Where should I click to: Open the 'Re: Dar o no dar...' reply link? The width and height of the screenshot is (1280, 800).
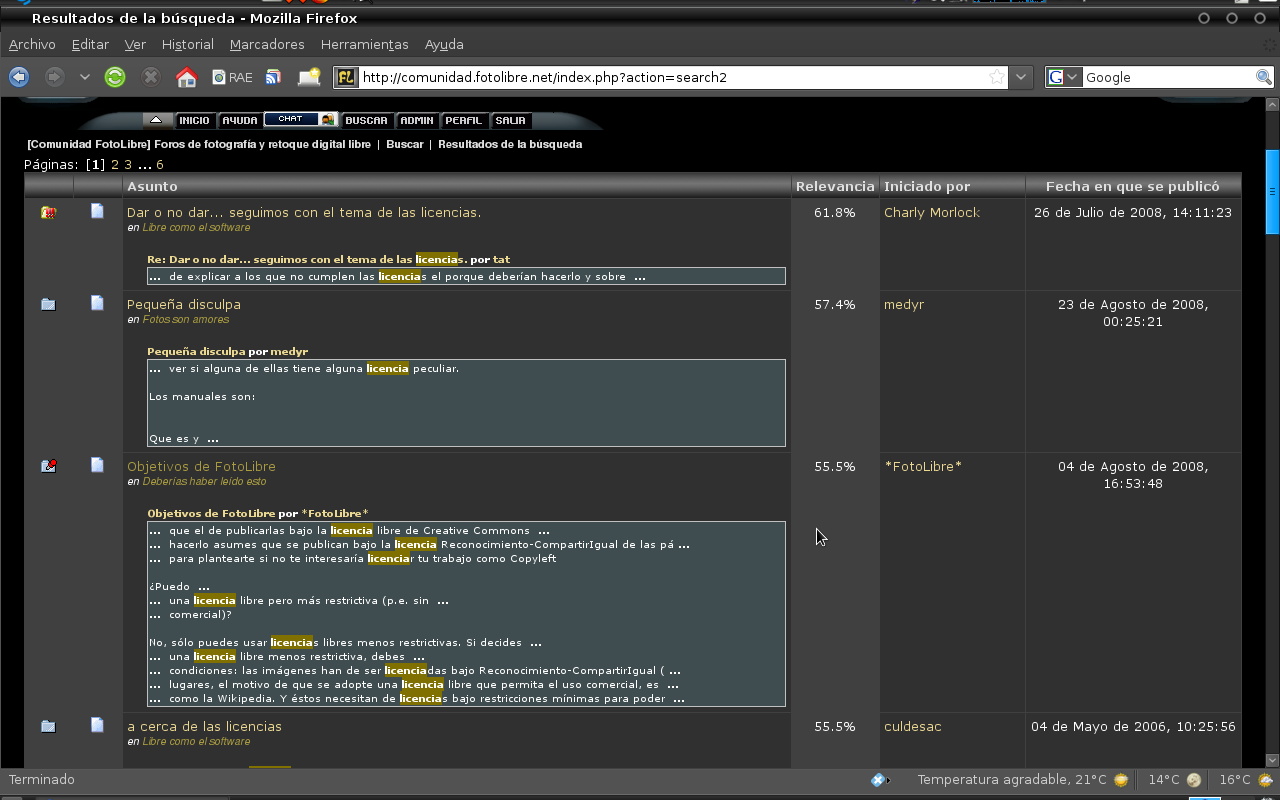pyautogui.click(x=307, y=259)
